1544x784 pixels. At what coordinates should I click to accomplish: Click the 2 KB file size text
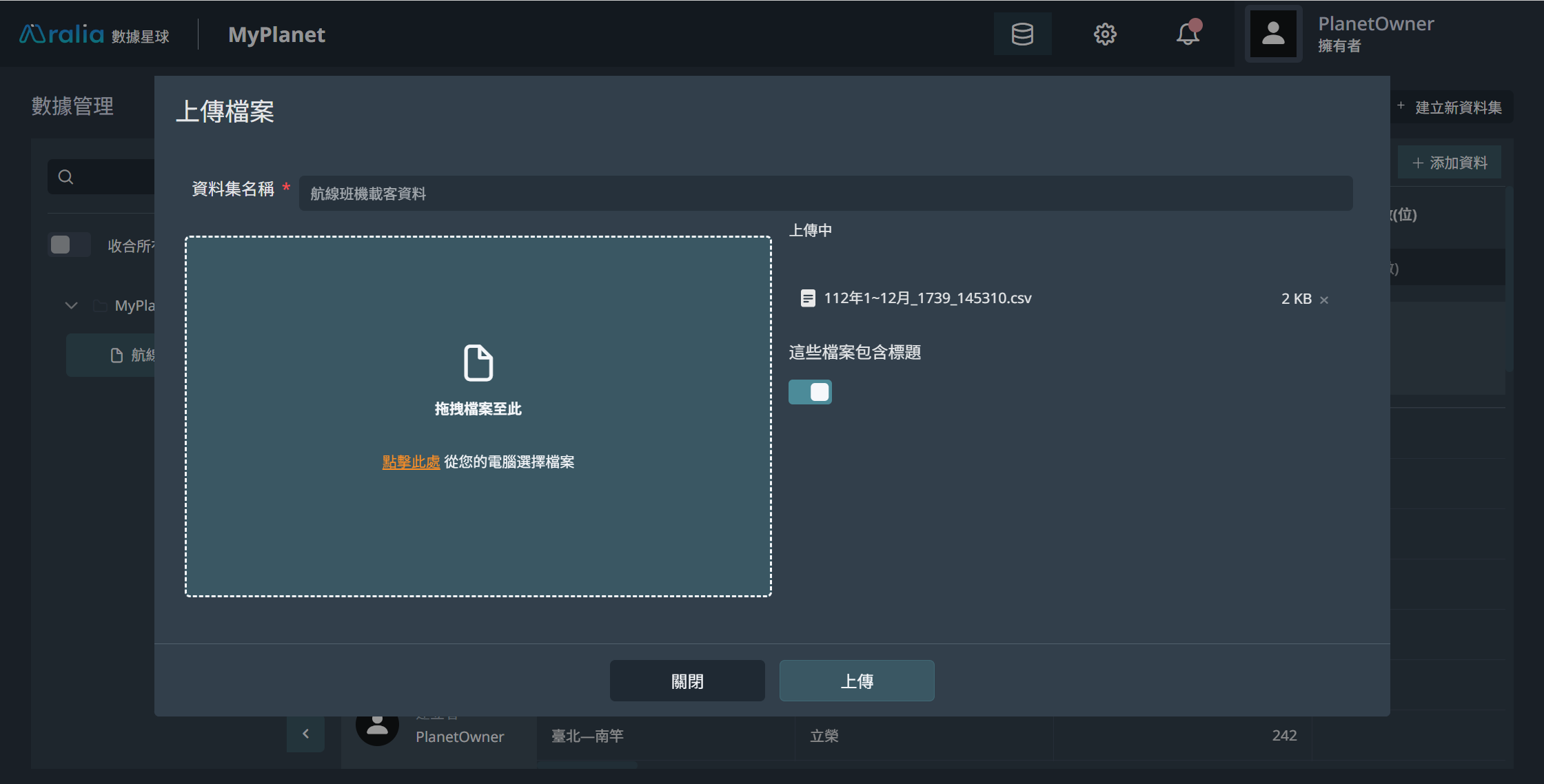coord(1297,298)
